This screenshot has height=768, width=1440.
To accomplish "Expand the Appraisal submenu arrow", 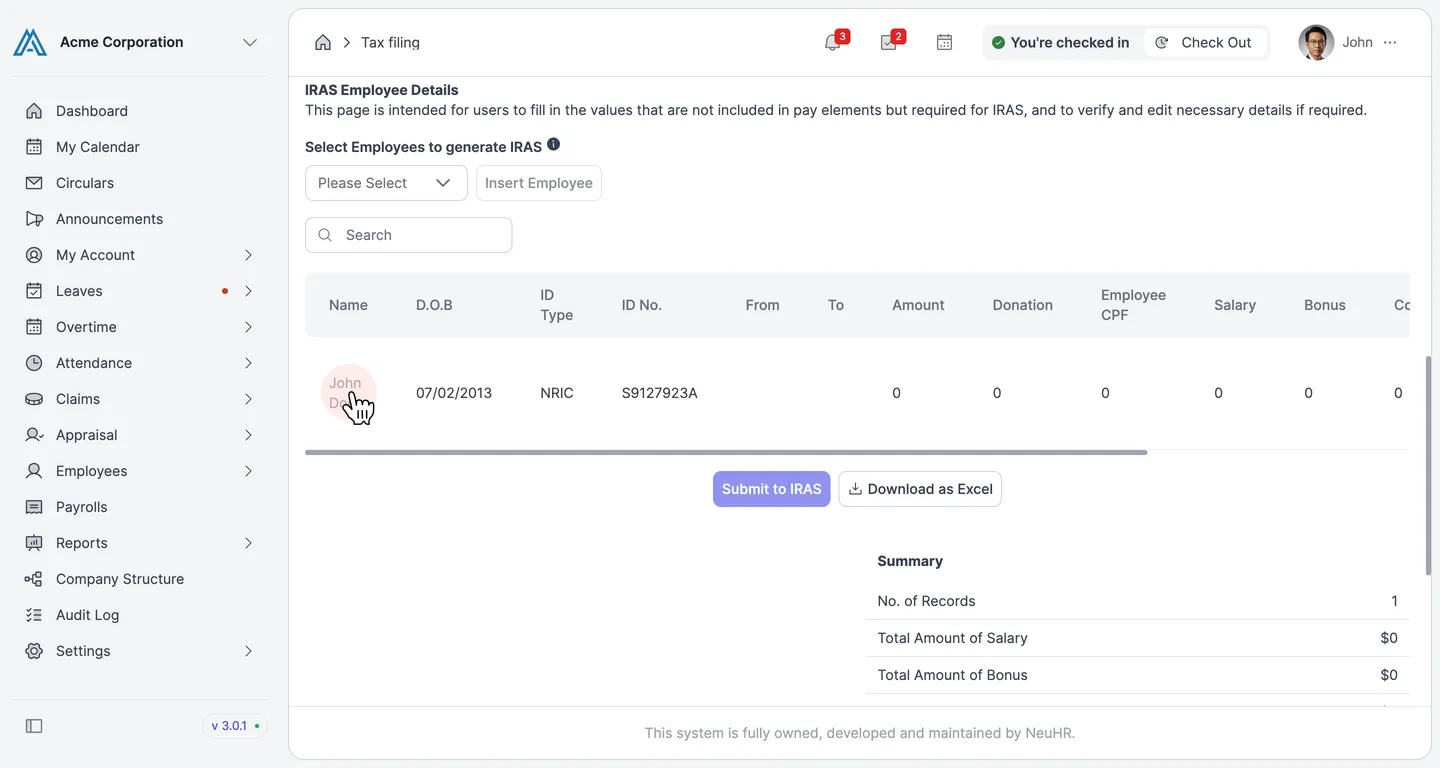I will point(248,435).
